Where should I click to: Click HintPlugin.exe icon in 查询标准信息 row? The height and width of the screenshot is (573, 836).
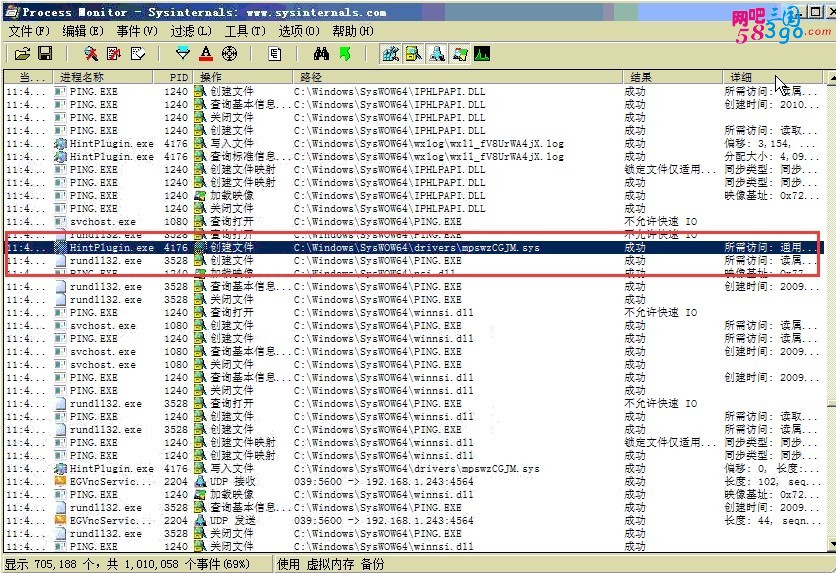pos(60,156)
